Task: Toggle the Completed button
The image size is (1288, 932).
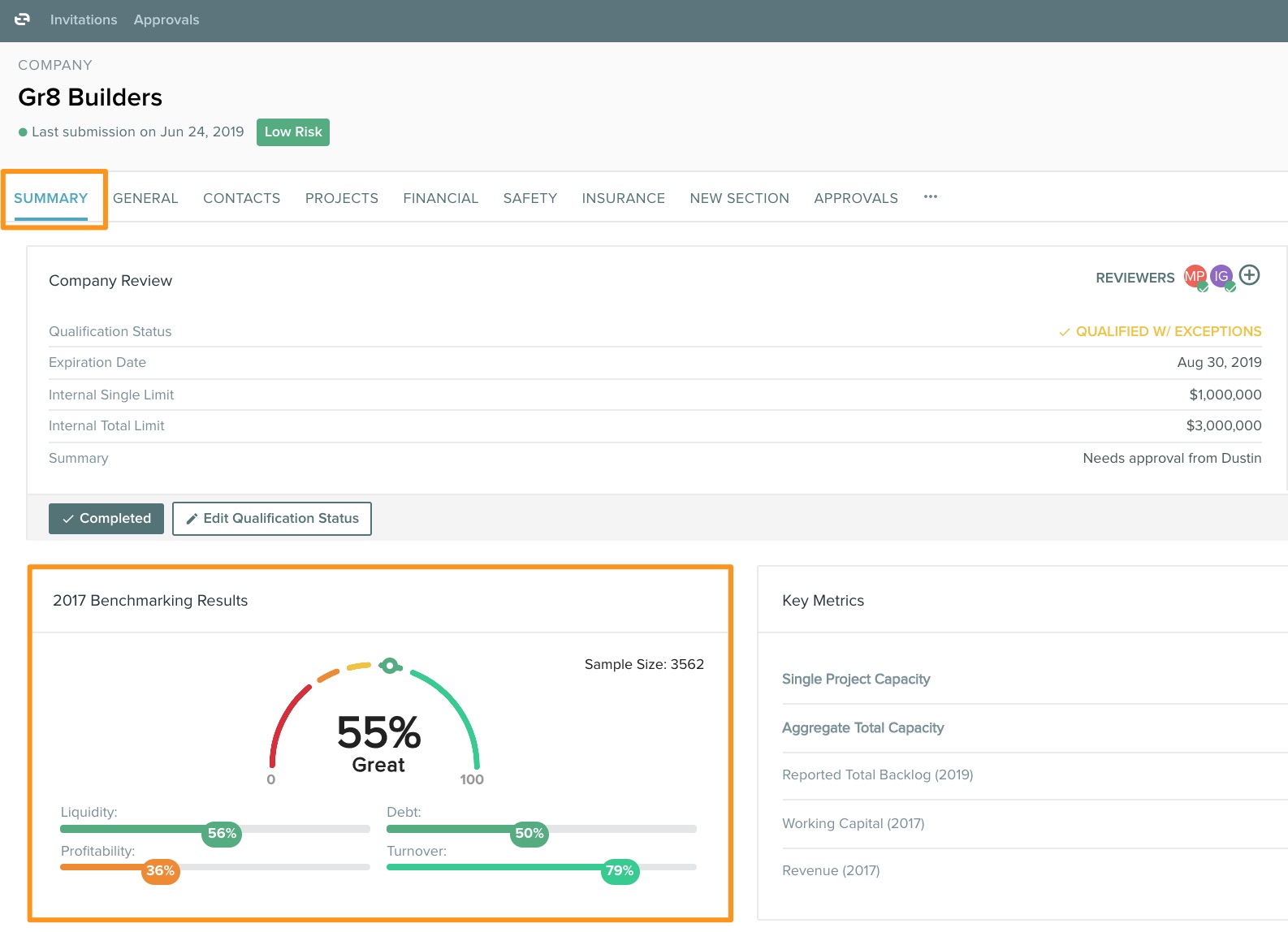Action: click(106, 519)
